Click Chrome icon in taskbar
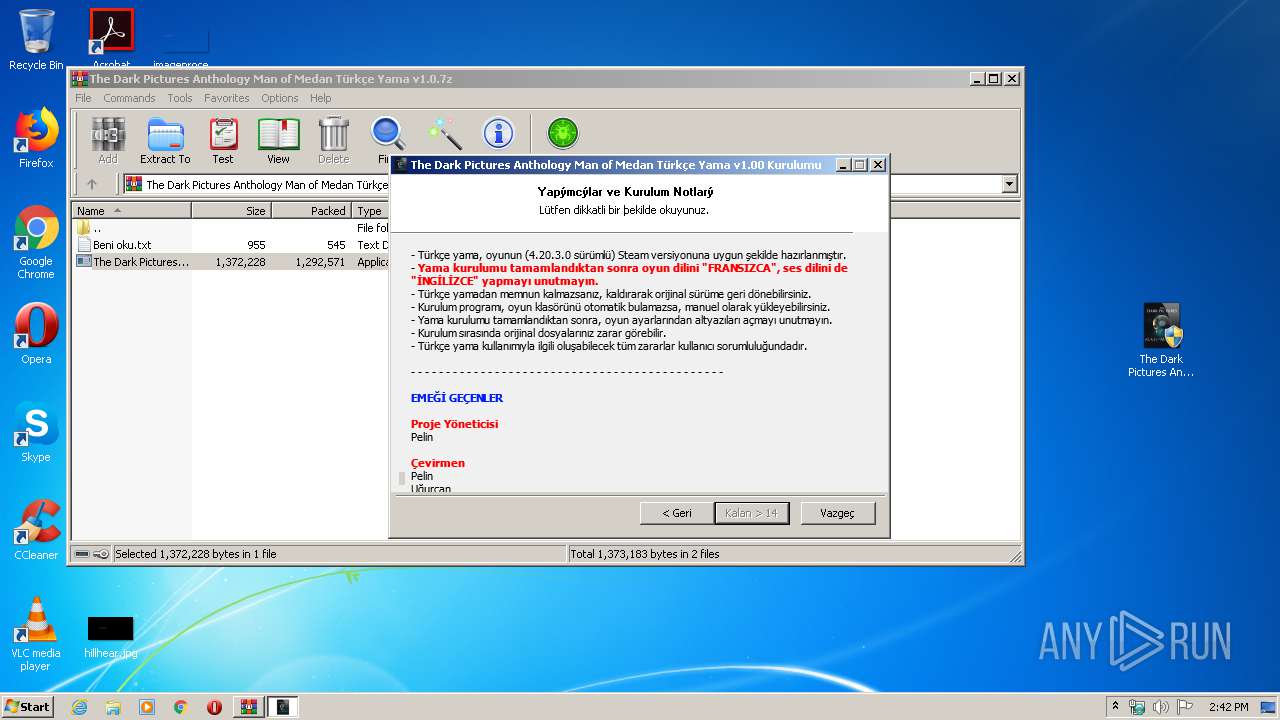1280x720 pixels. [x=181, y=707]
